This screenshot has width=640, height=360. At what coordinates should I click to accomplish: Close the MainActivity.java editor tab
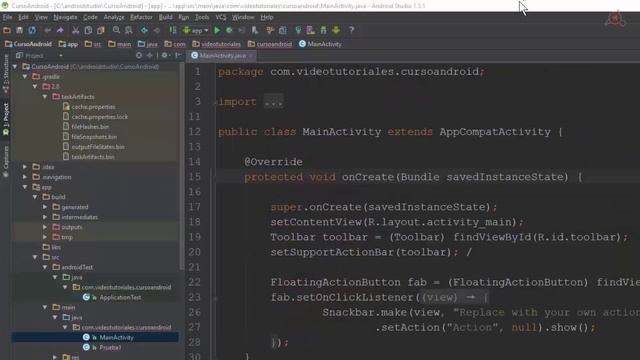pos(251,56)
